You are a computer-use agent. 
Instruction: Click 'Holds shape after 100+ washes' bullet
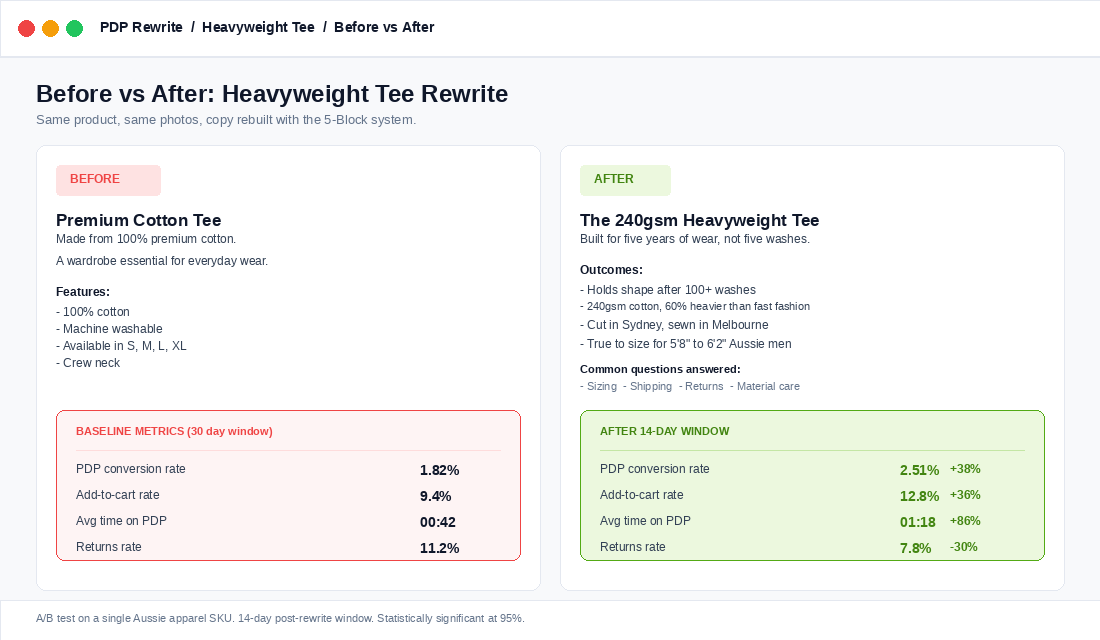tap(668, 290)
